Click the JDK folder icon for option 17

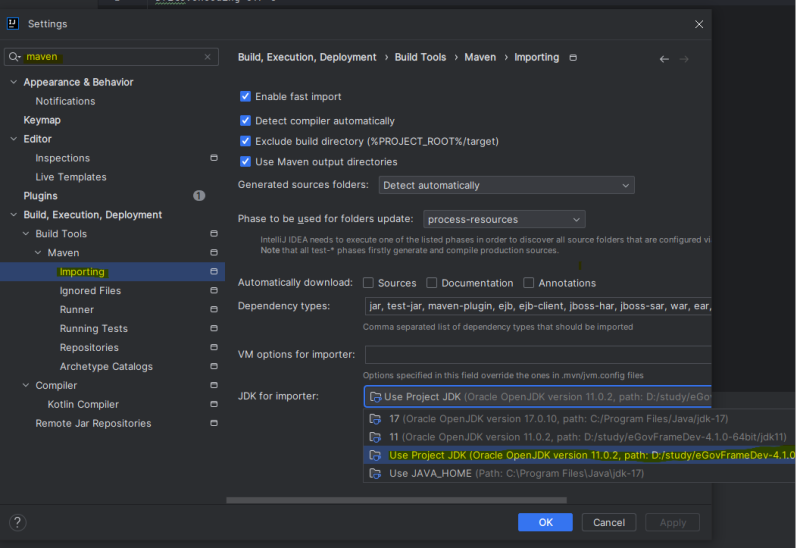pos(375,419)
